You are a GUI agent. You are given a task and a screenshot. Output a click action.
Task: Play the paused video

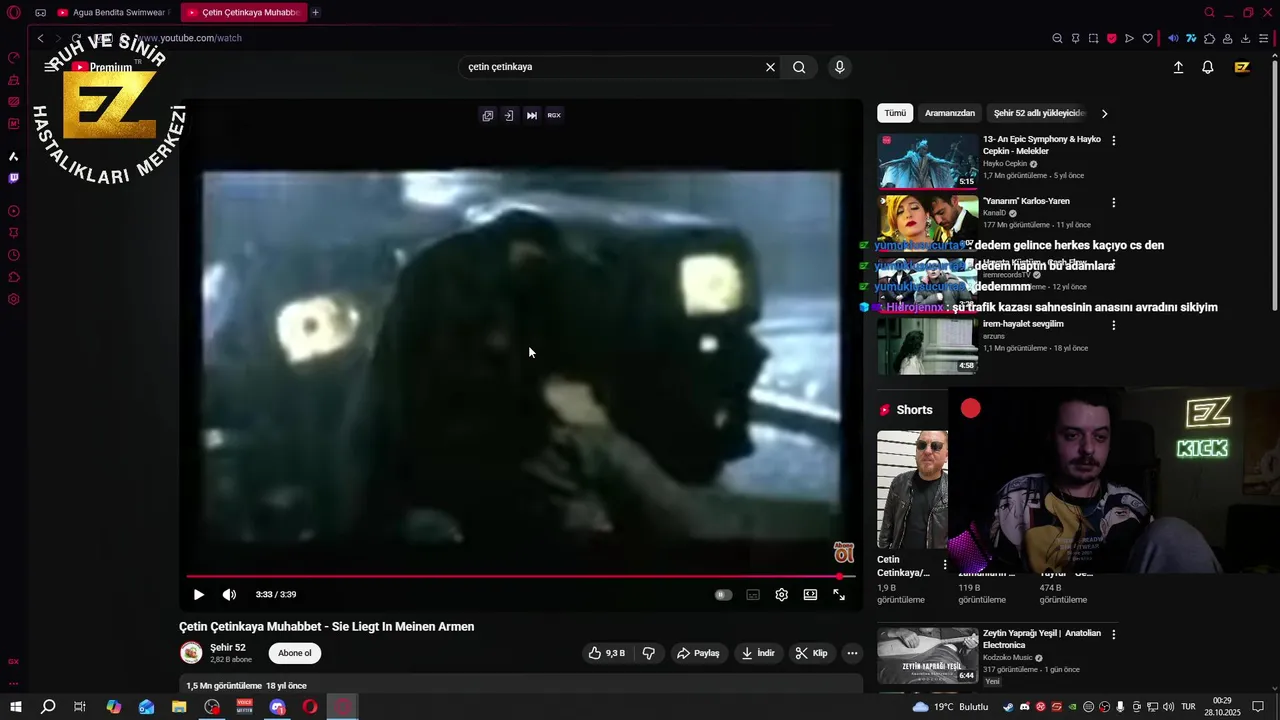(198, 594)
